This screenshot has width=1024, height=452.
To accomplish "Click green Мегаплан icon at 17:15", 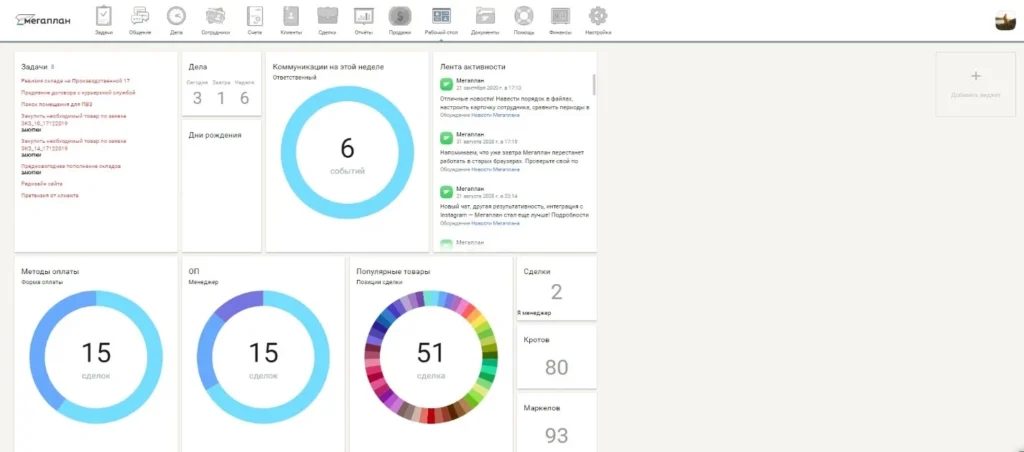I will pyautogui.click(x=446, y=138).
